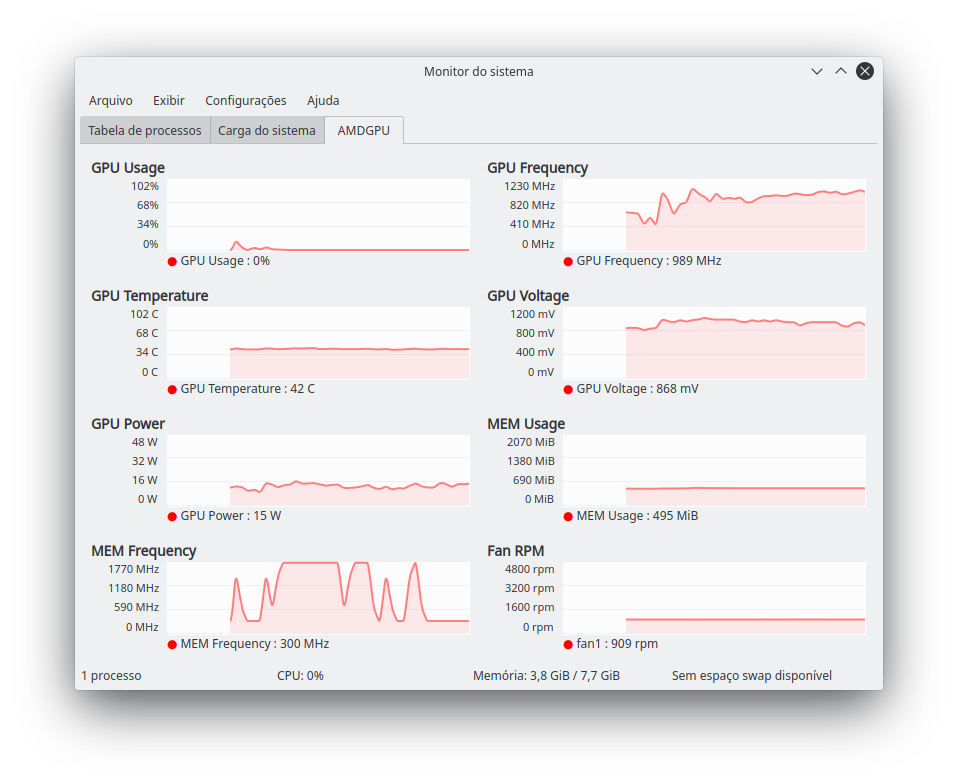The image size is (958, 783).
Task: Click the 'CPU: 0%' status bar entry
Action: click(x=300, y=676)
